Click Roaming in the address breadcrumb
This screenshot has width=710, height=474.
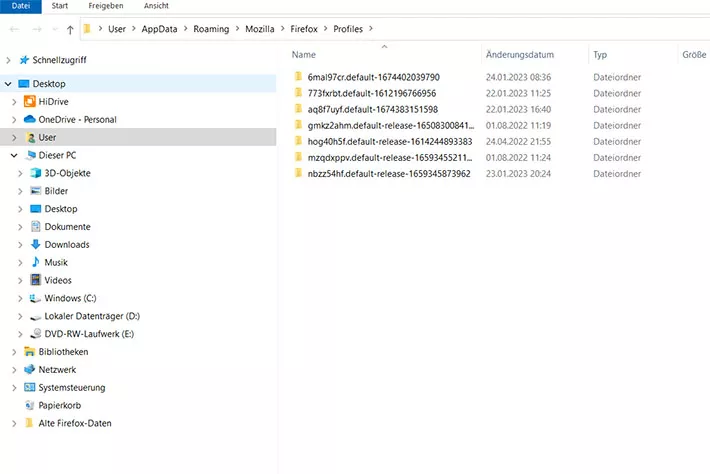click(x=211, y=29)
